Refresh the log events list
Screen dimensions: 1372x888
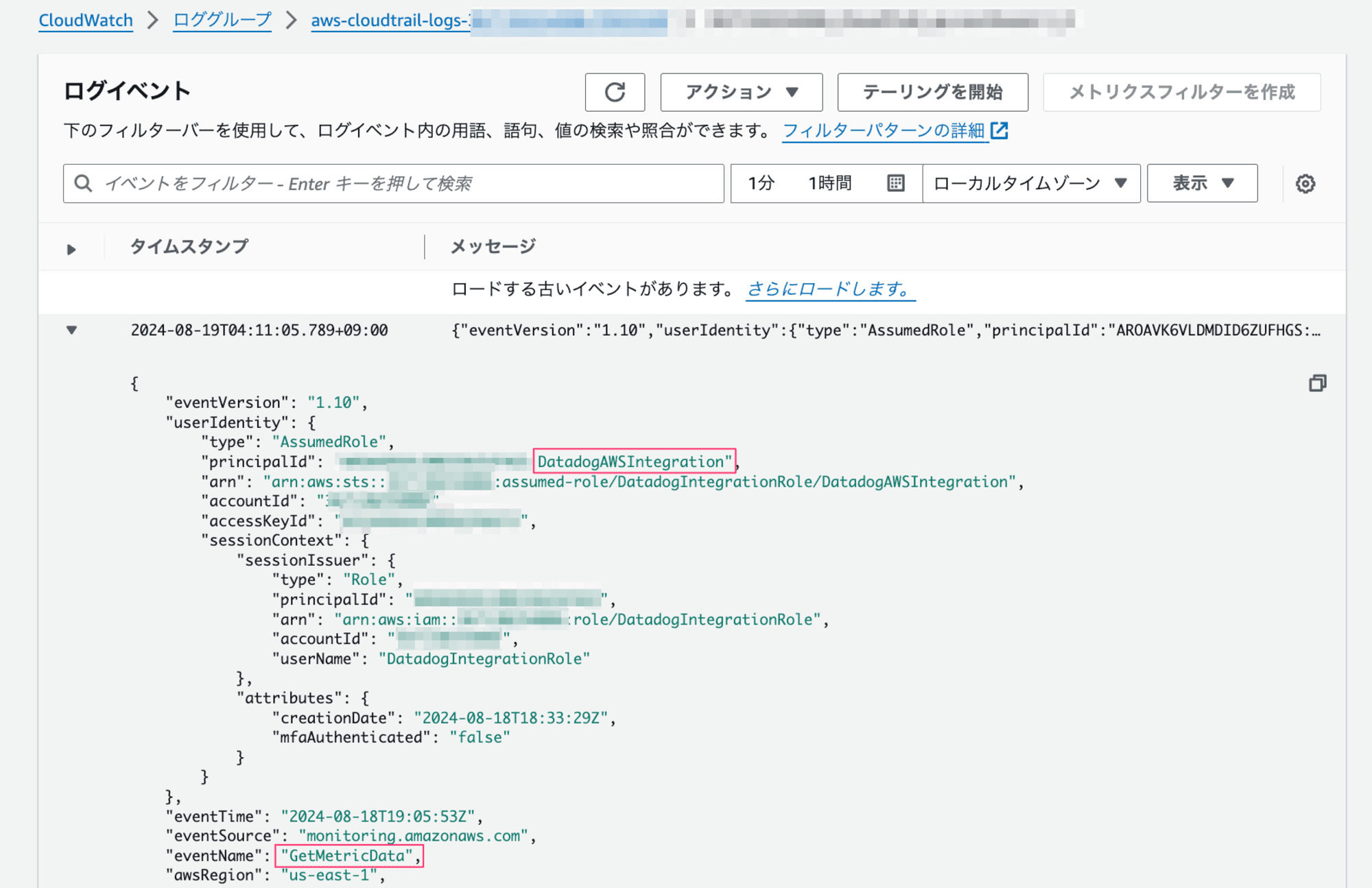click(615, 92)
